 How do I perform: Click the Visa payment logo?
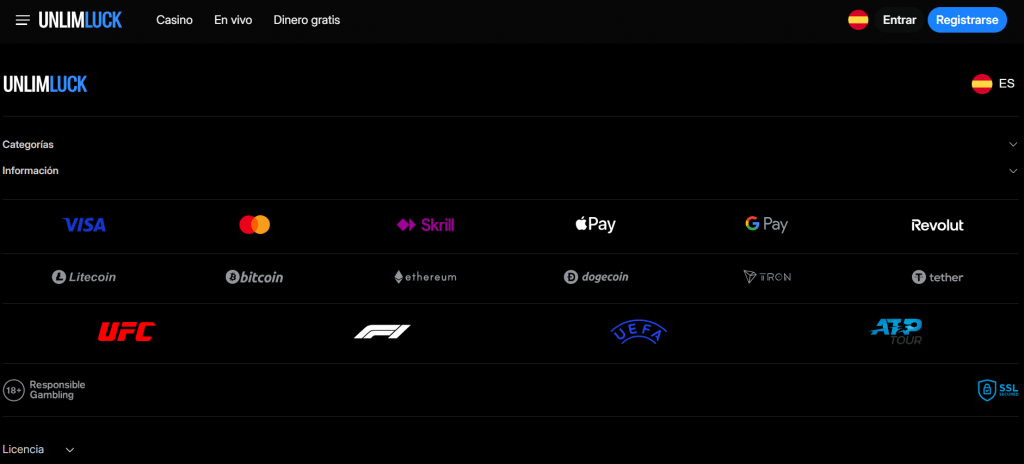click(x=84, y=225)
